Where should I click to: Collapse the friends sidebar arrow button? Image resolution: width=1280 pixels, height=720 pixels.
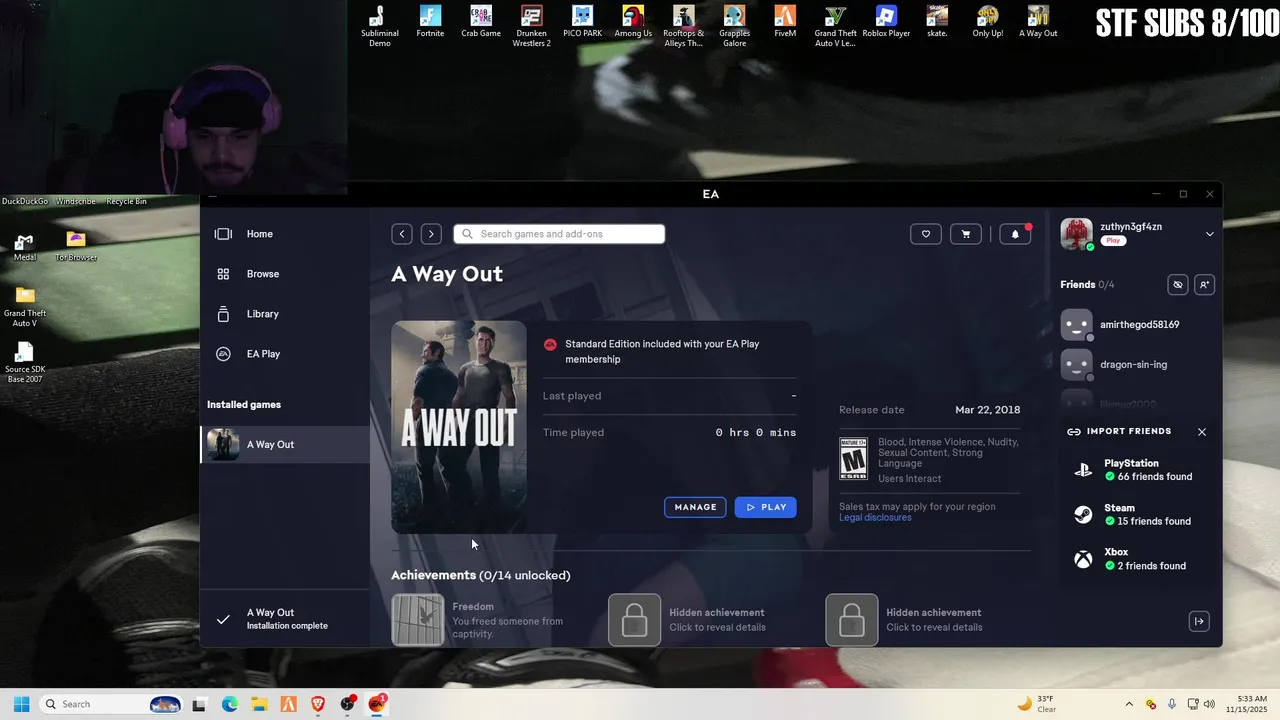coord(1199,621)
